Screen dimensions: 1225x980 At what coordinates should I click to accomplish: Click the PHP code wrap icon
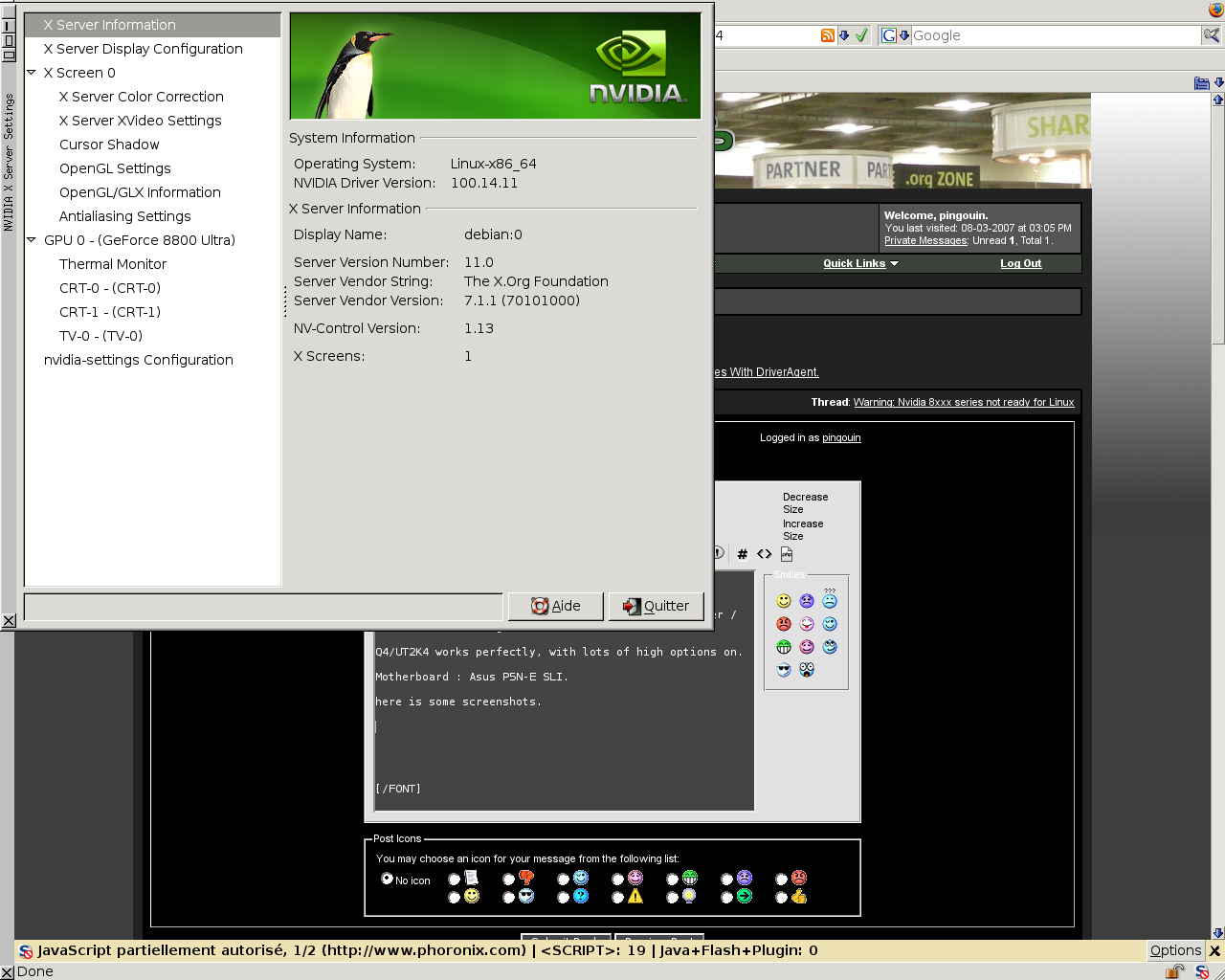coord(787,554)
